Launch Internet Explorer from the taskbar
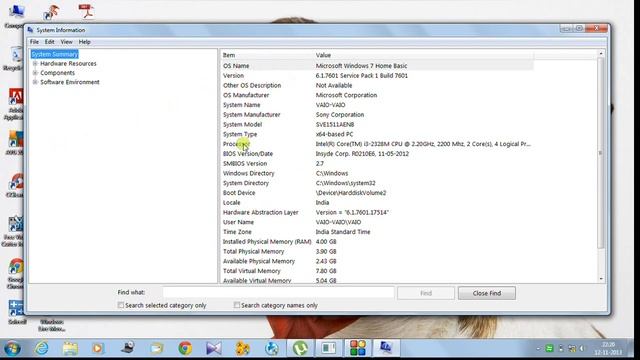 tap(41, 348)
